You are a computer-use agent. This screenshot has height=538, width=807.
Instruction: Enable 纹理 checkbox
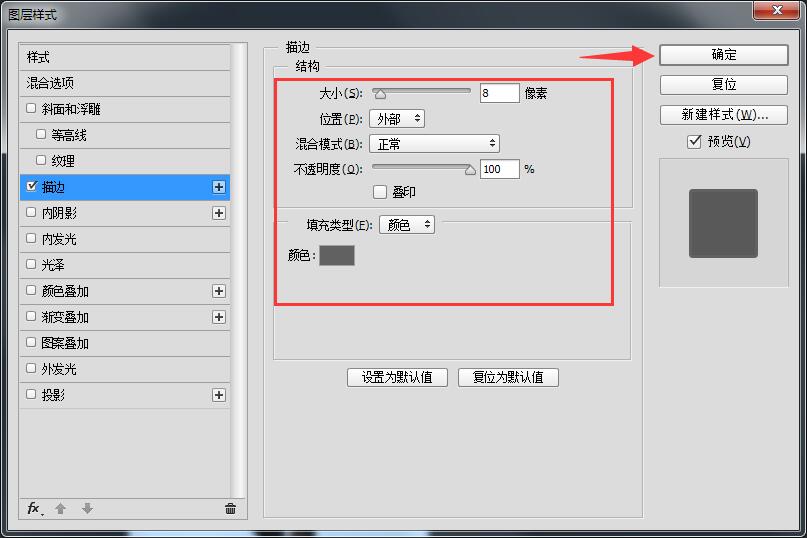pos(41,160)
